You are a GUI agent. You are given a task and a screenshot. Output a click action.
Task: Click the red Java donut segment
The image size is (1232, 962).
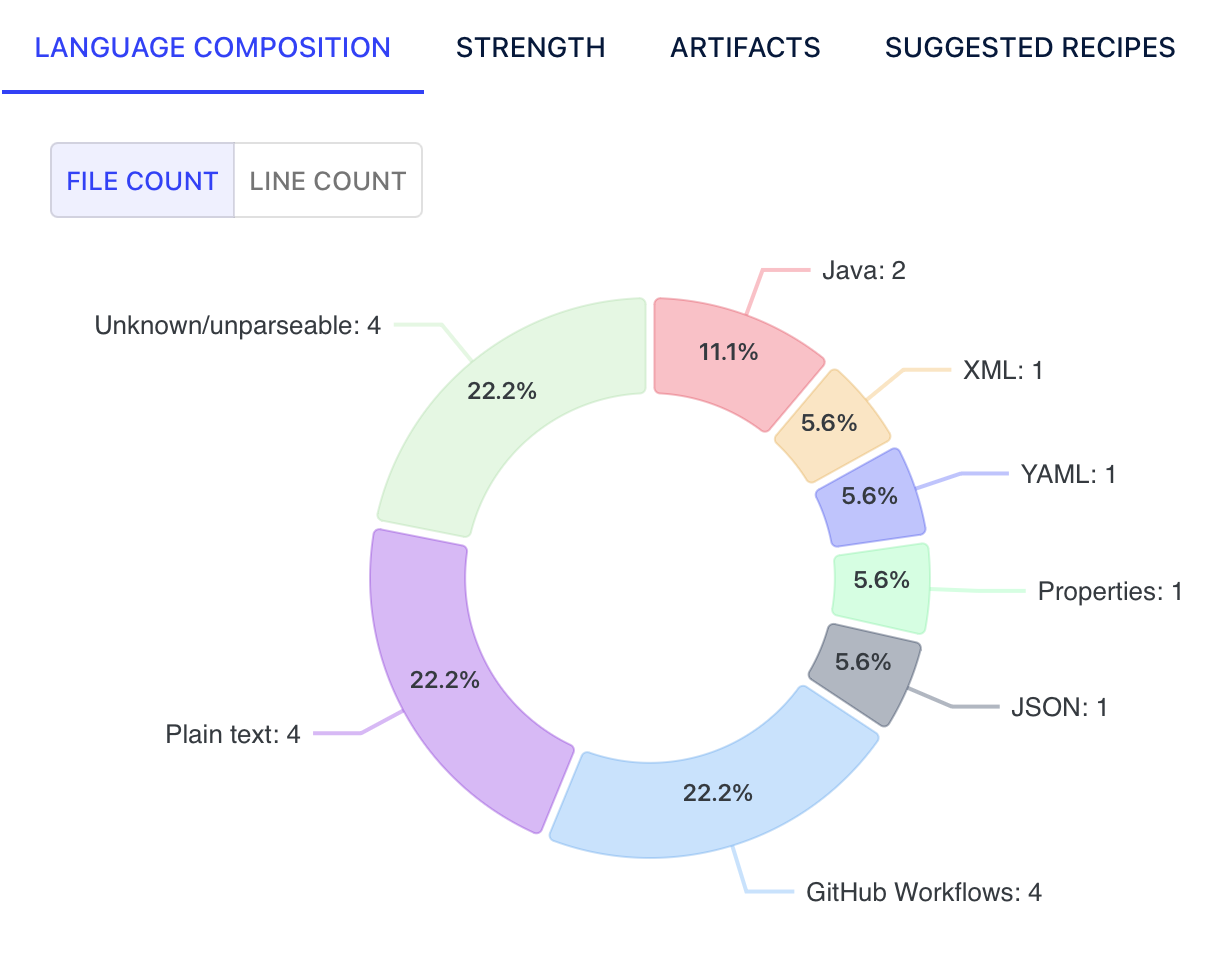pyautogui.click(x=727, y=355)
